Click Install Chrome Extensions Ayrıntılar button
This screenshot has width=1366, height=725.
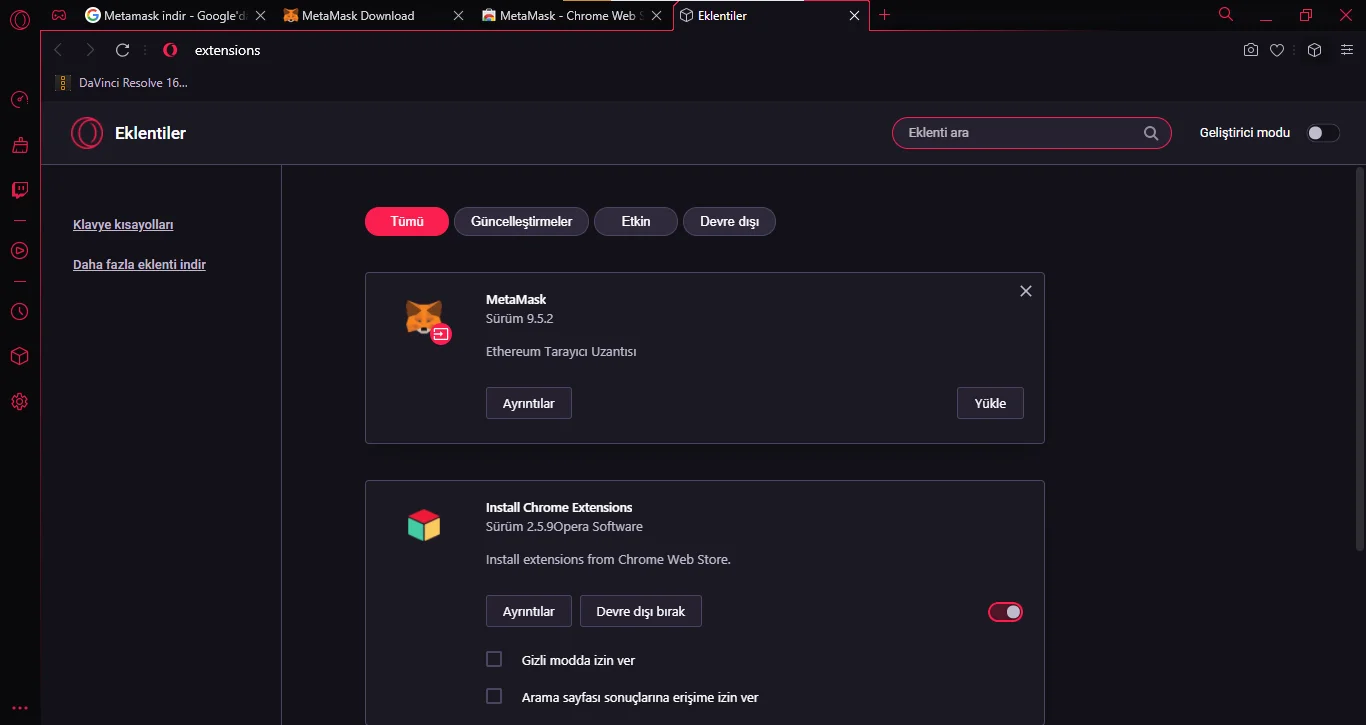tap(528, 611)
